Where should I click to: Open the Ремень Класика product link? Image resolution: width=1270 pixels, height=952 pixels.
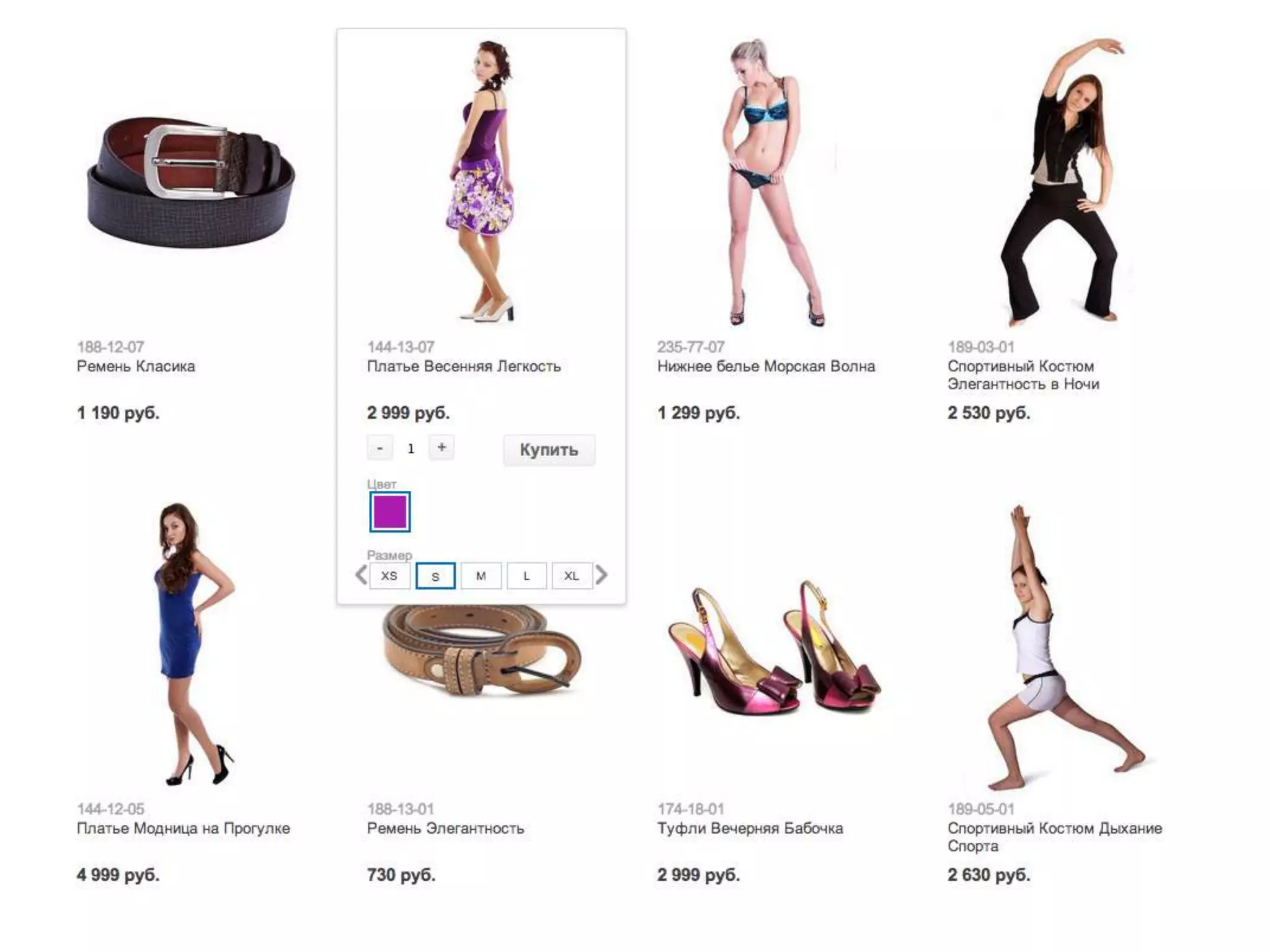[136, 366]
